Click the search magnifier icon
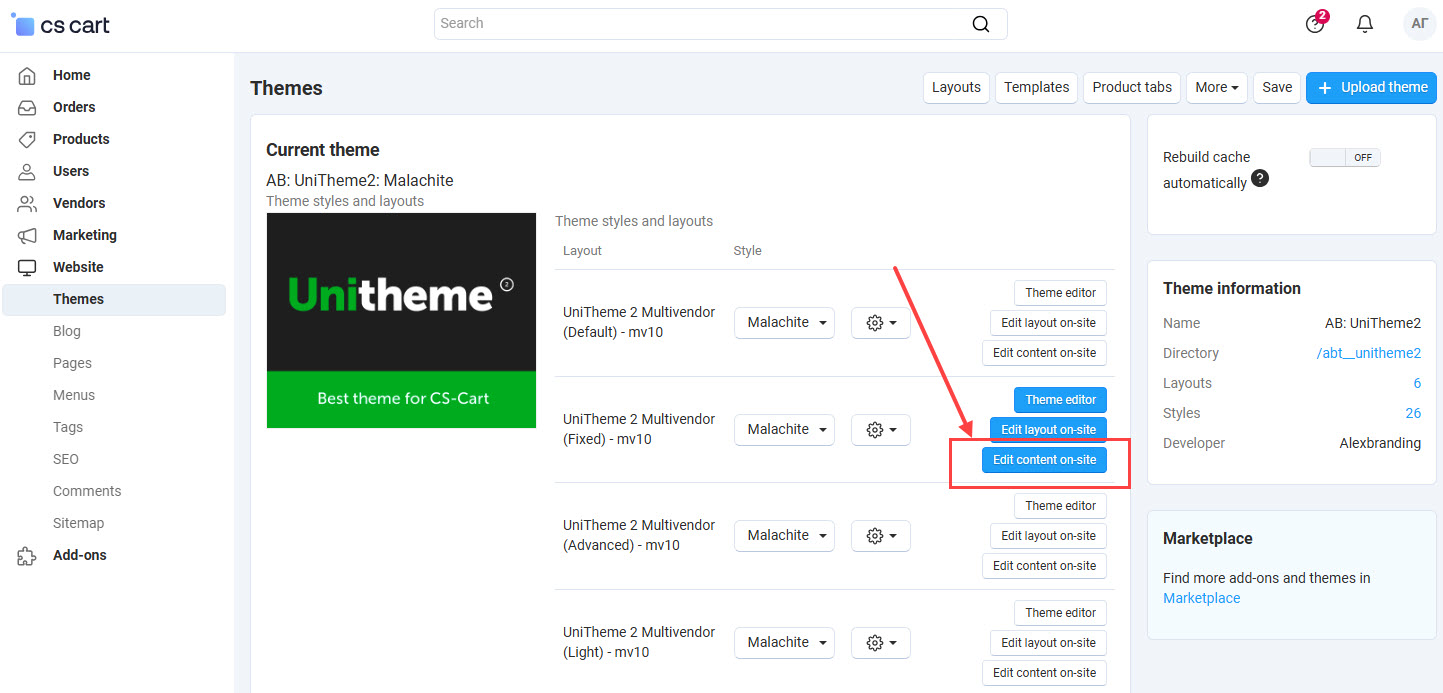 pyautogui.click(x=981, y=24)
